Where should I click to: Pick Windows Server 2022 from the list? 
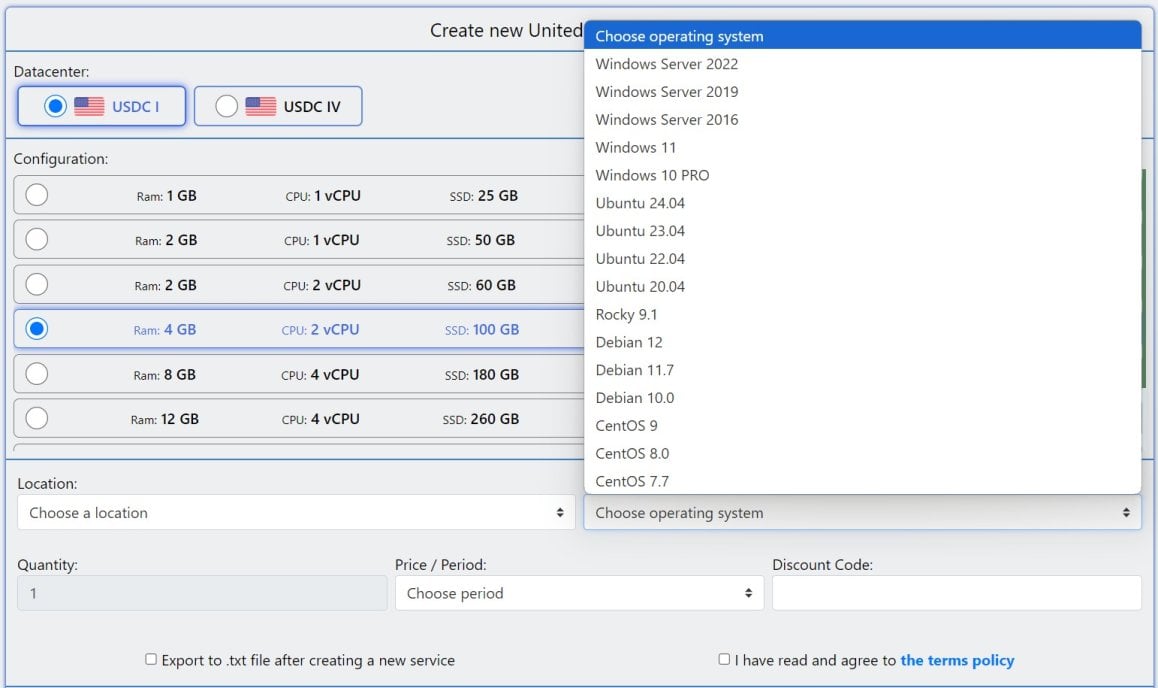(x=863, y=63)
